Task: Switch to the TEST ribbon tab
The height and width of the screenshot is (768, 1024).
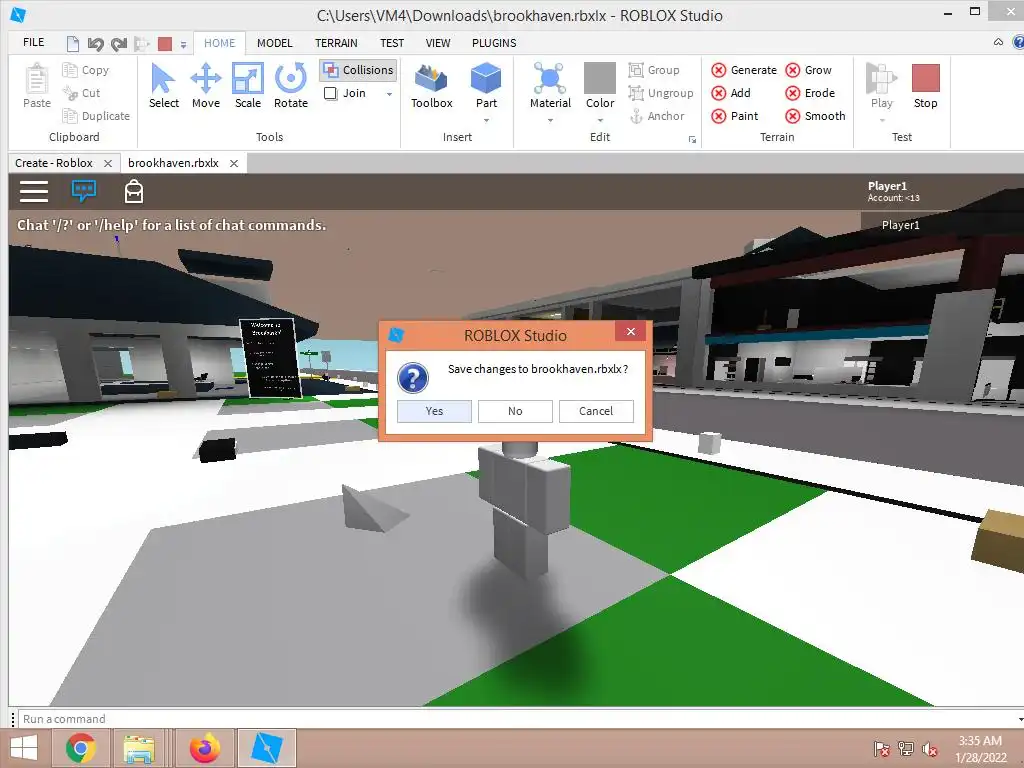Action: (392, 43)
